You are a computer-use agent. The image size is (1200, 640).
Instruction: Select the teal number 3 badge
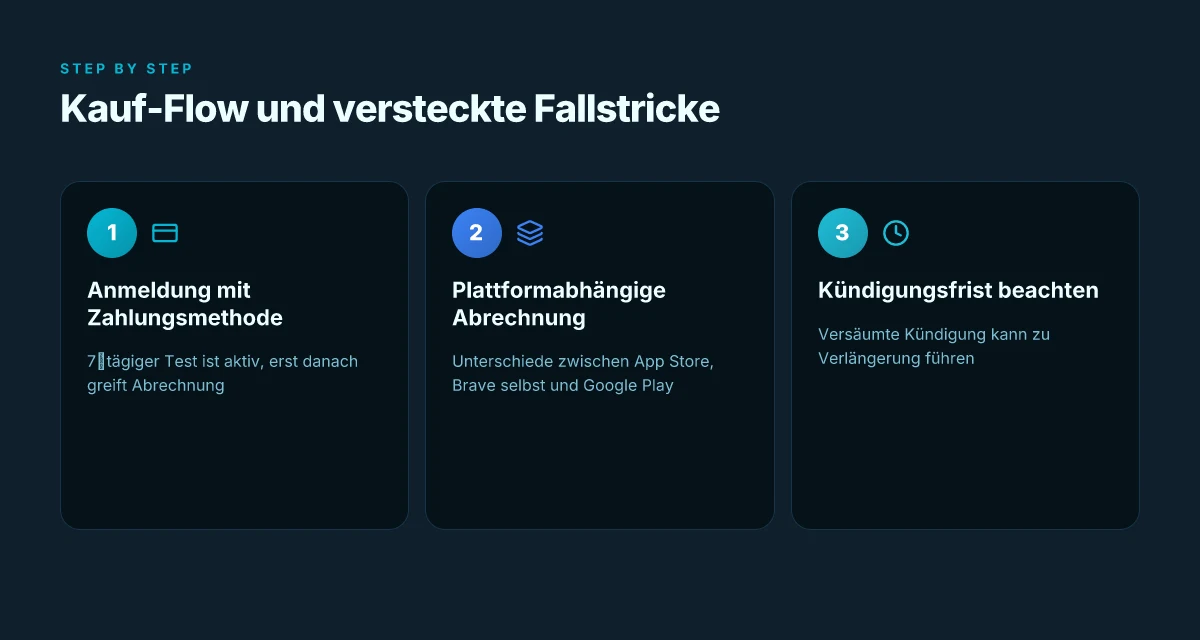point(843,233)
